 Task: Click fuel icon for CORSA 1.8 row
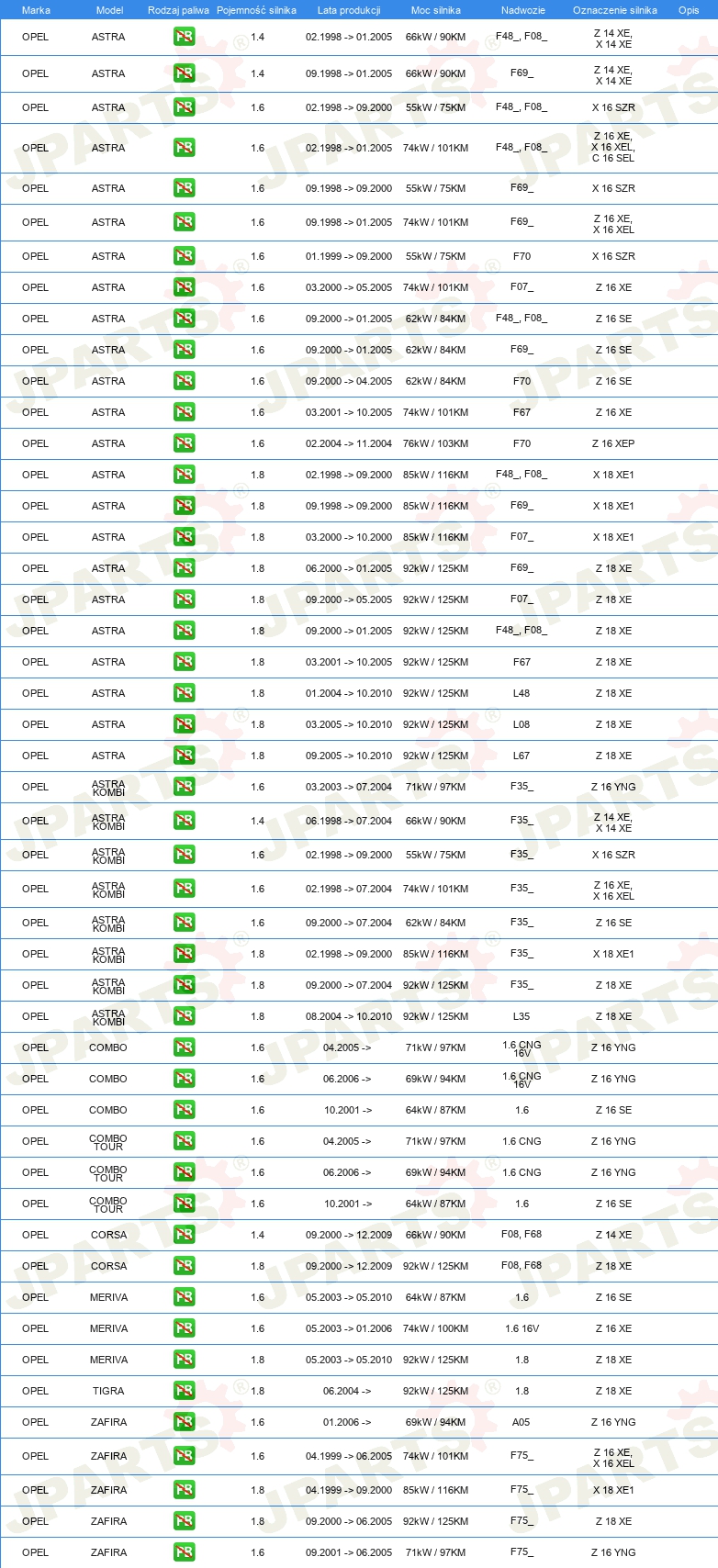[184, 1266]
